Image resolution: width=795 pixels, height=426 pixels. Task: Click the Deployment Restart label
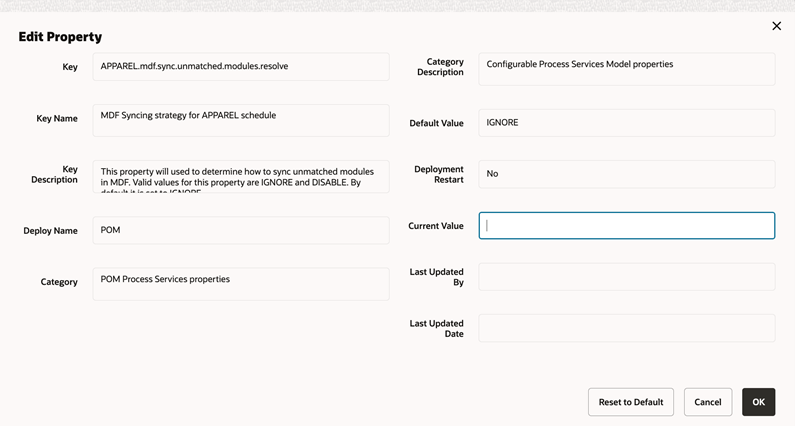[x=439, y=175]
